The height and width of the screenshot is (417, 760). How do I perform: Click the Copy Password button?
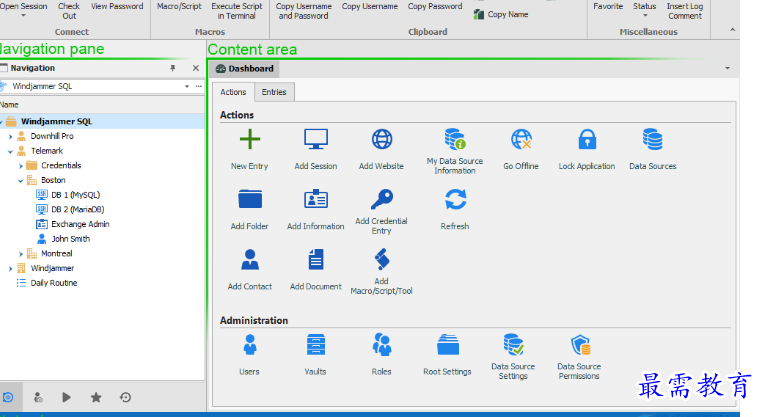click(435, 6)
